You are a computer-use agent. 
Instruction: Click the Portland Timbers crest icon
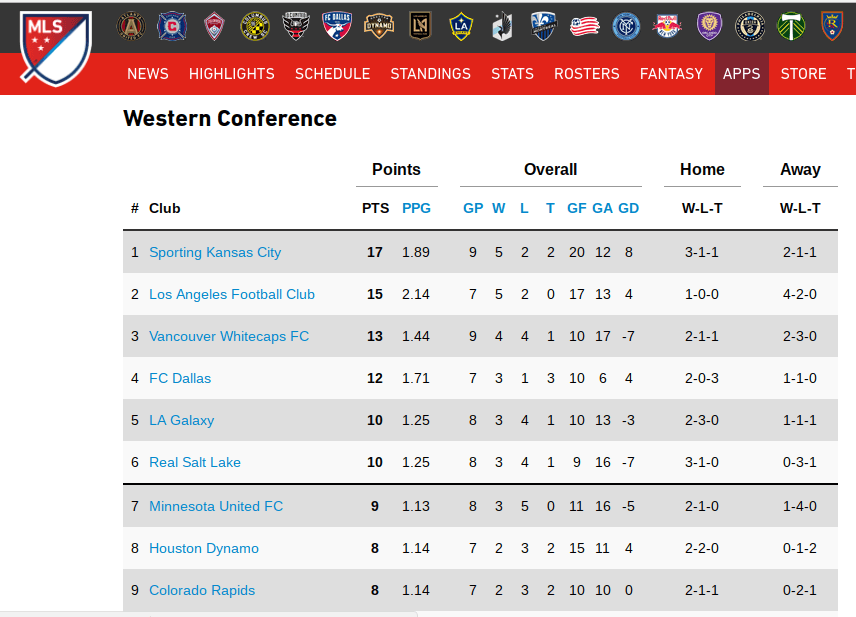point(790,26)
